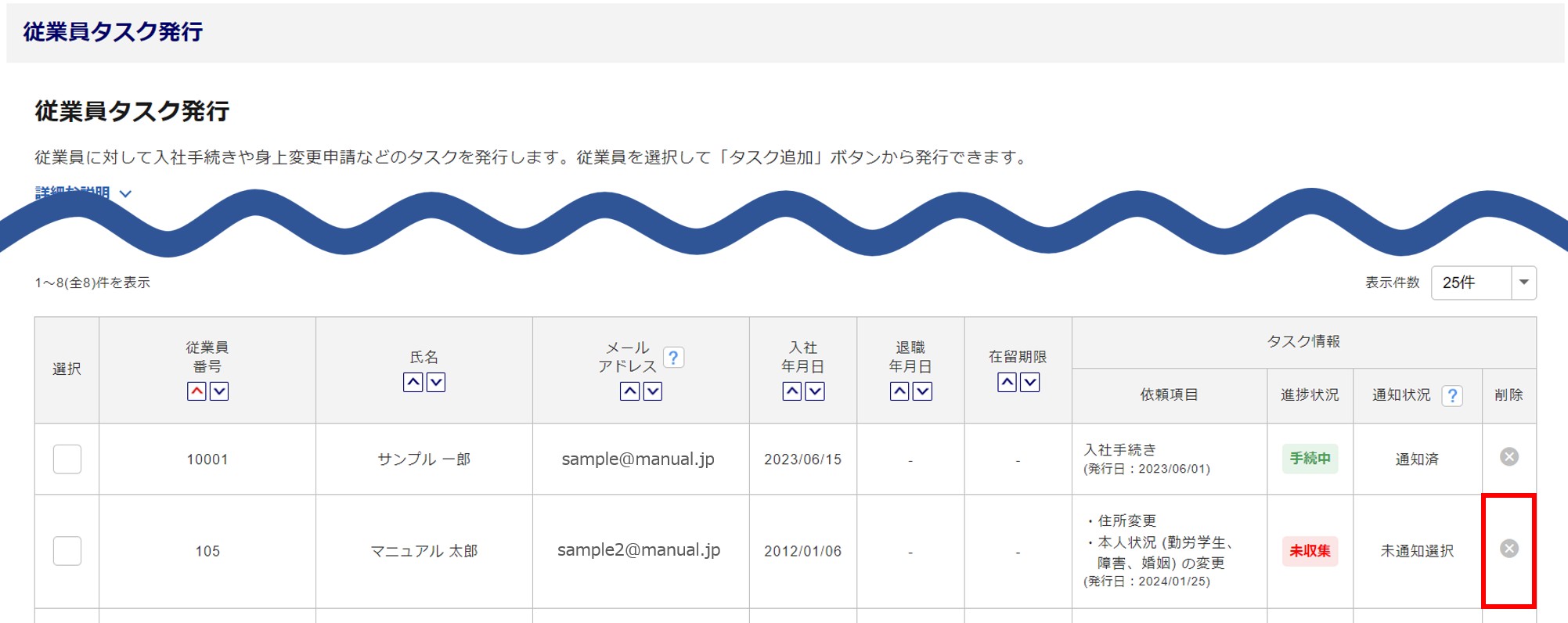The image size is (1568, 623).
Task: Expand the 詳細な説明 section
Action: click(83, 193)
